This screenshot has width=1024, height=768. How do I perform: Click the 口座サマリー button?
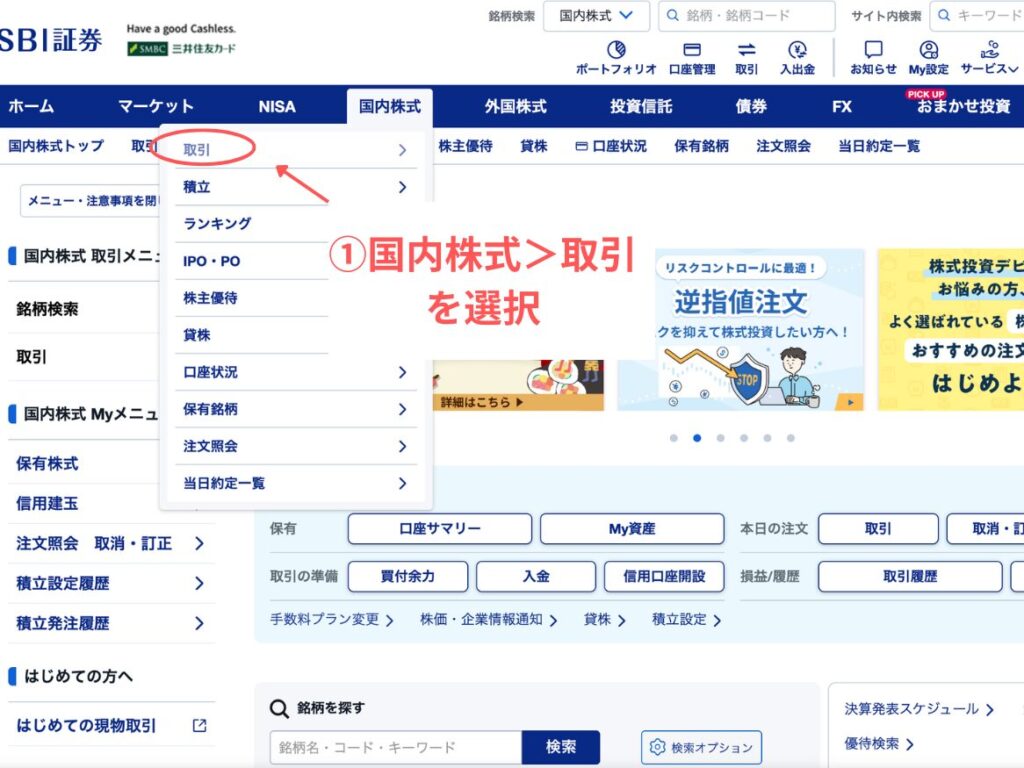click(x=438, y=529)
